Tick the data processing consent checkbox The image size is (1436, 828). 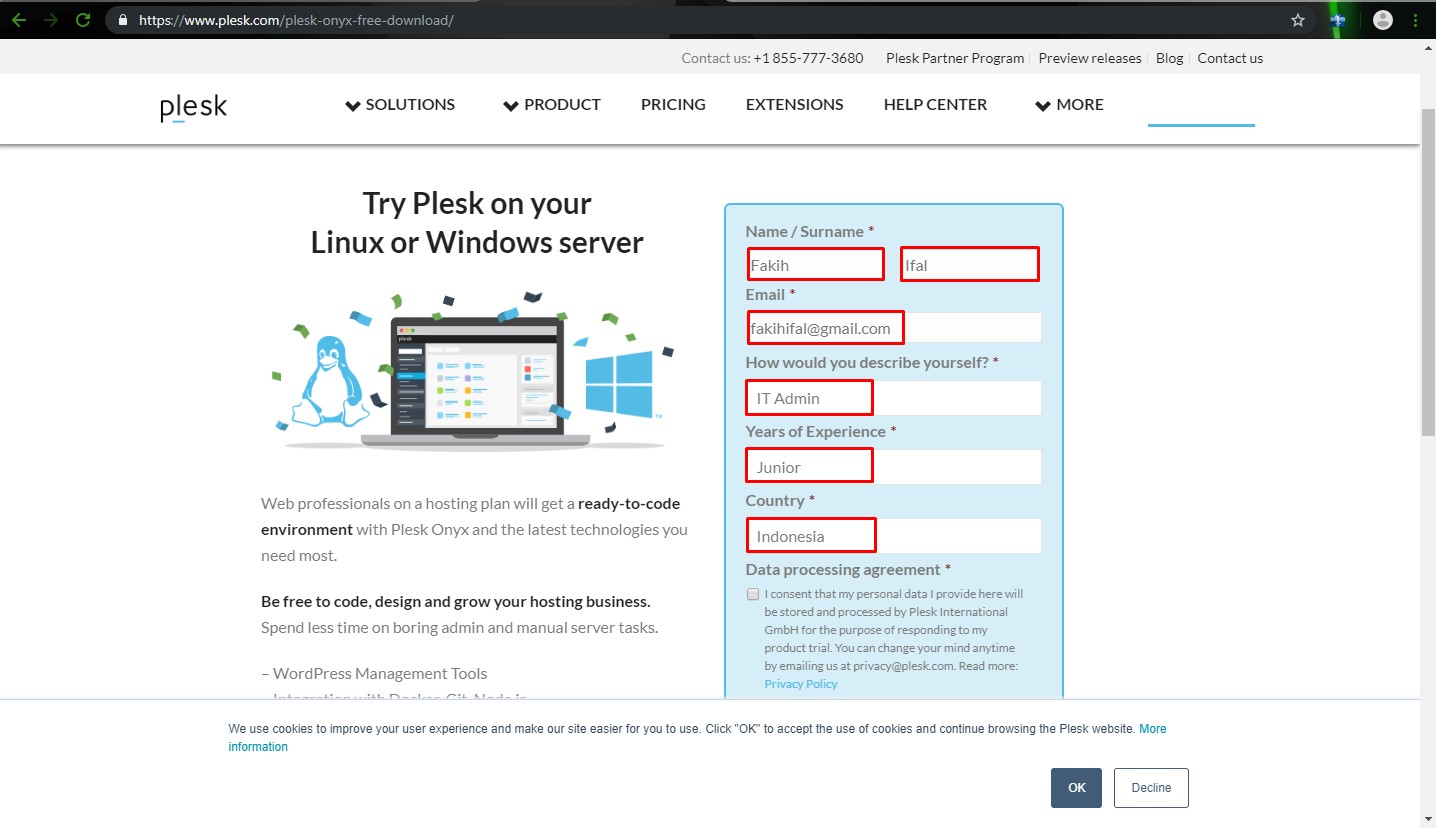[x=753, y=594]
